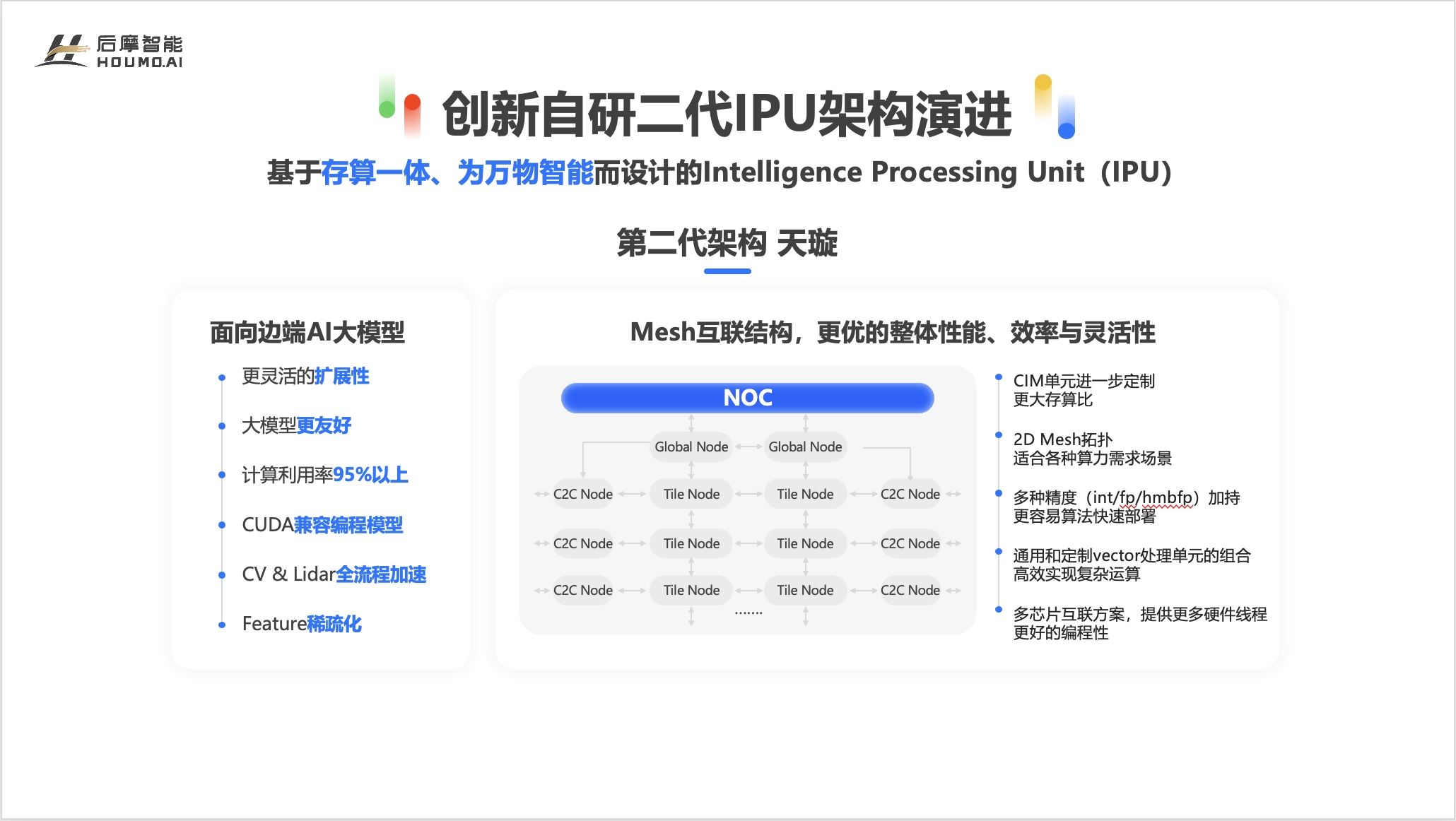Select the text 更容易算法快速部署

coord(1084,516)
